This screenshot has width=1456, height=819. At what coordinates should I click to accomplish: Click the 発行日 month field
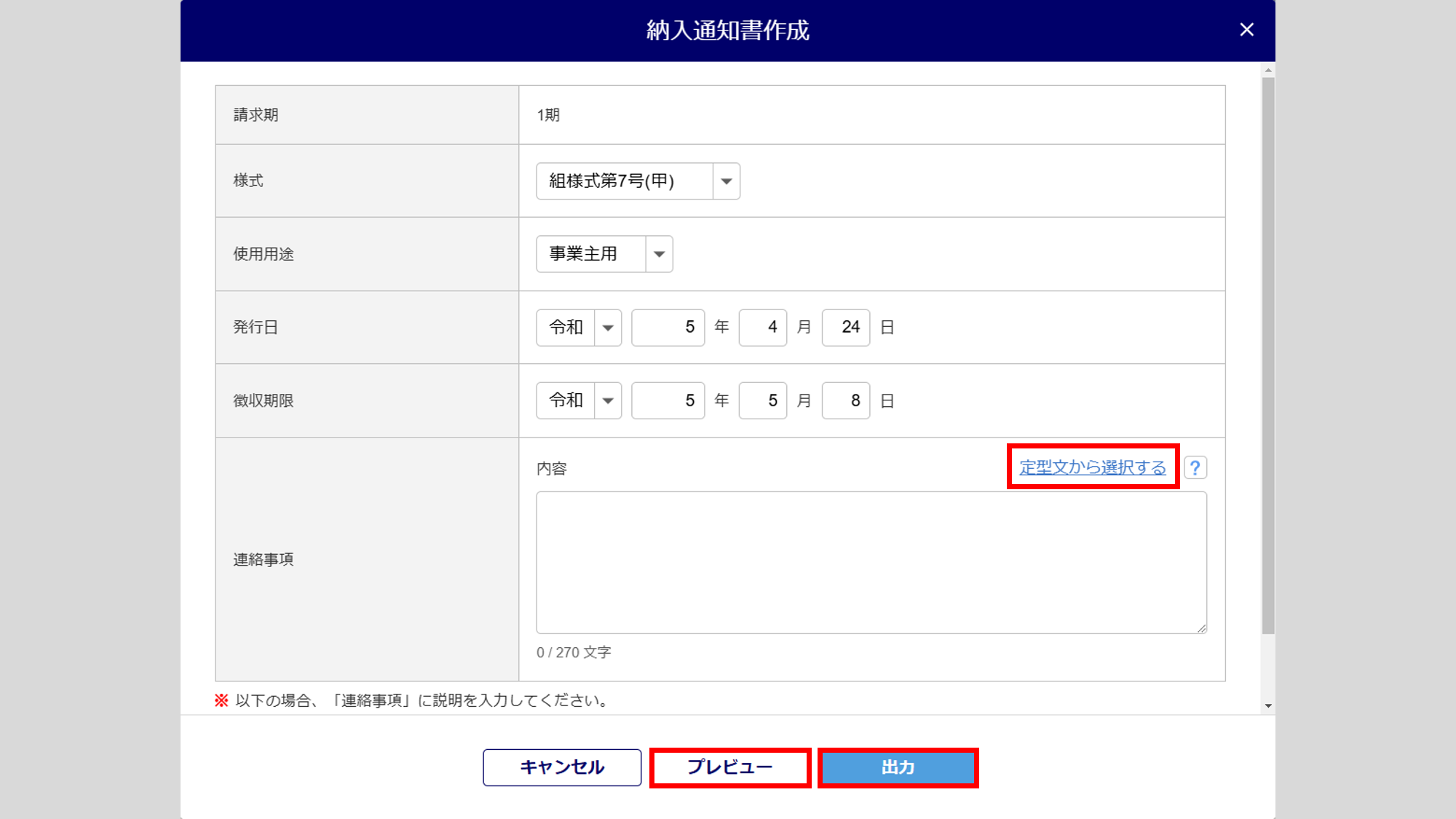coord(762,328)
